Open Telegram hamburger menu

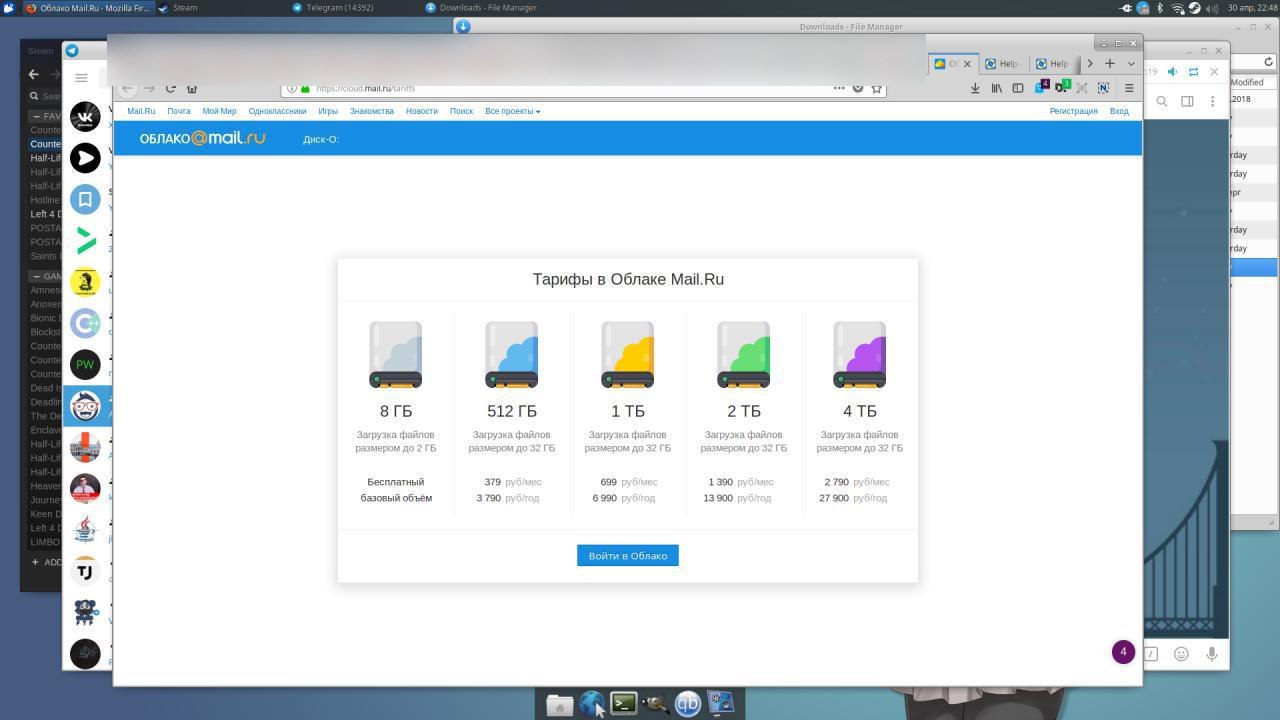point(81,77)
